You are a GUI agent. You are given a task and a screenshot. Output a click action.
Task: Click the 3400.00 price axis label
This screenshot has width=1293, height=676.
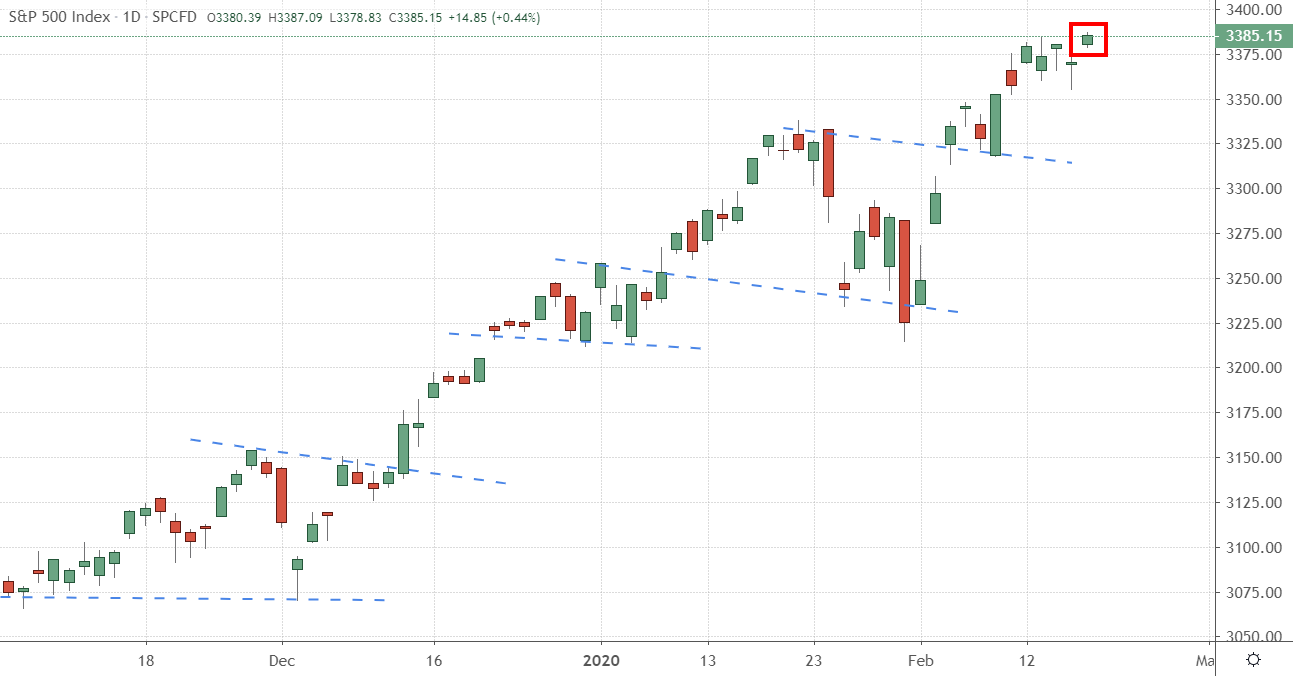[x=1253, y=9]
